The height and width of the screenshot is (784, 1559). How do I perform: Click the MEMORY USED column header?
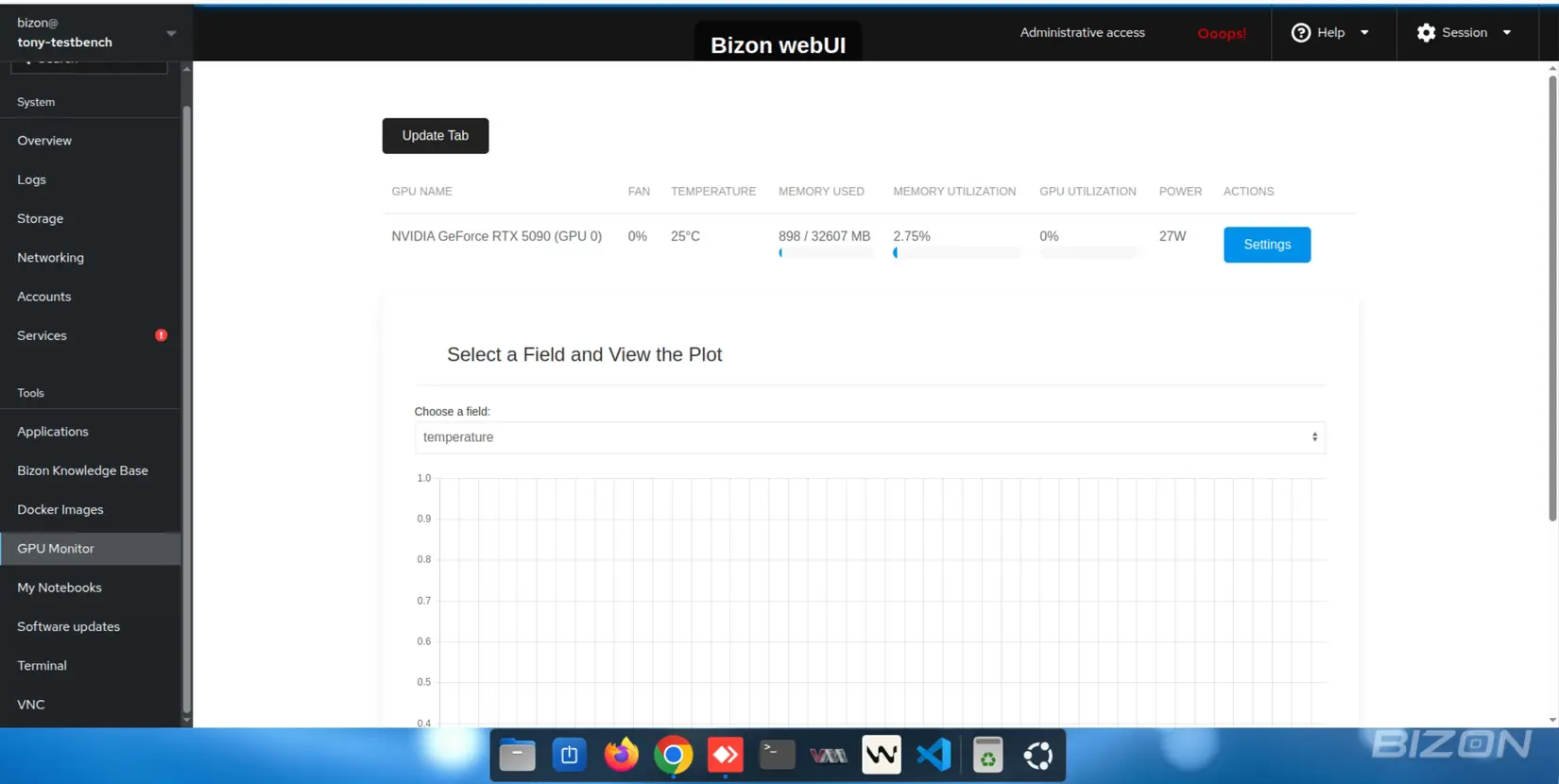tap(821, 192)
